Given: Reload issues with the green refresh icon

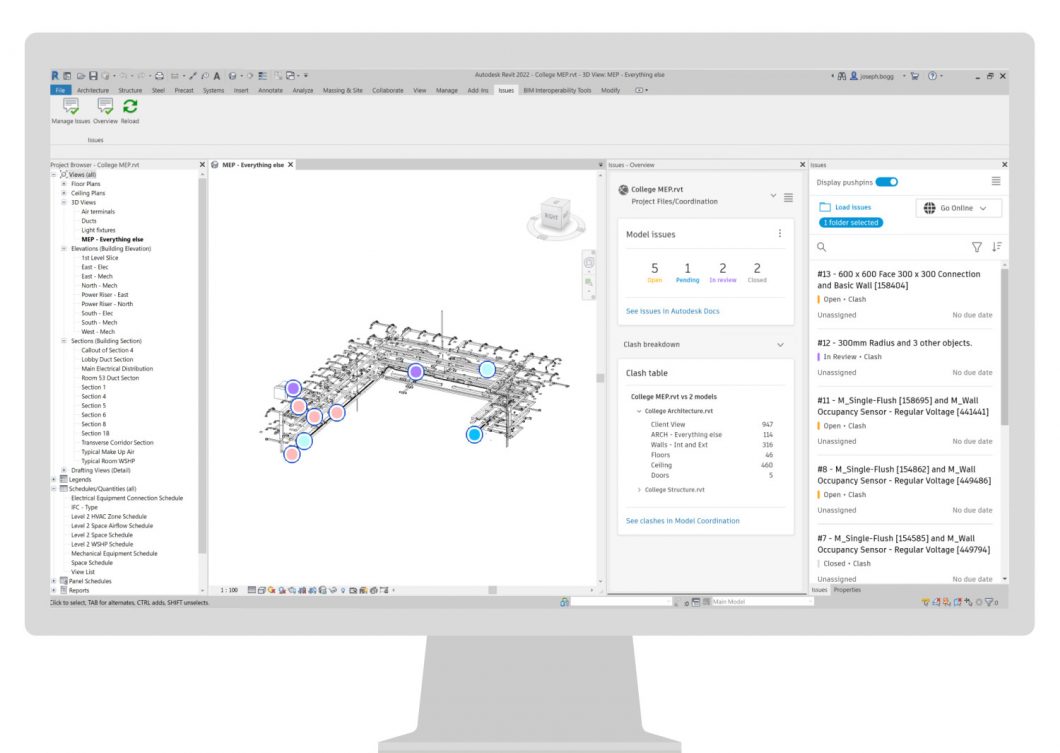Looking at the screenshot, I should [x=130, y=106].
